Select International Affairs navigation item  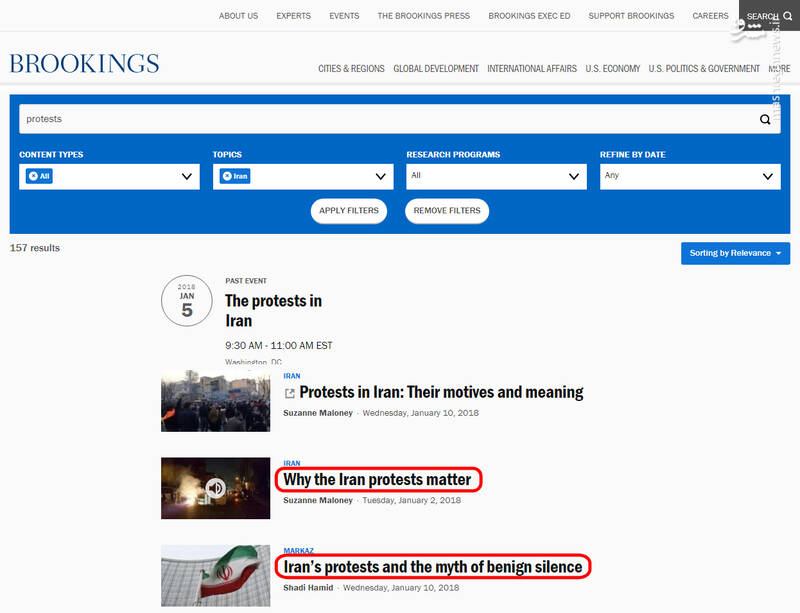coord(532,68)
